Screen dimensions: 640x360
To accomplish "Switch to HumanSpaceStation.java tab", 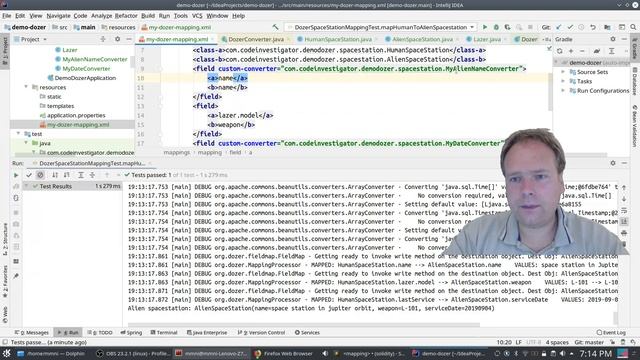I will pyautogui.click(x=338, y=39).
